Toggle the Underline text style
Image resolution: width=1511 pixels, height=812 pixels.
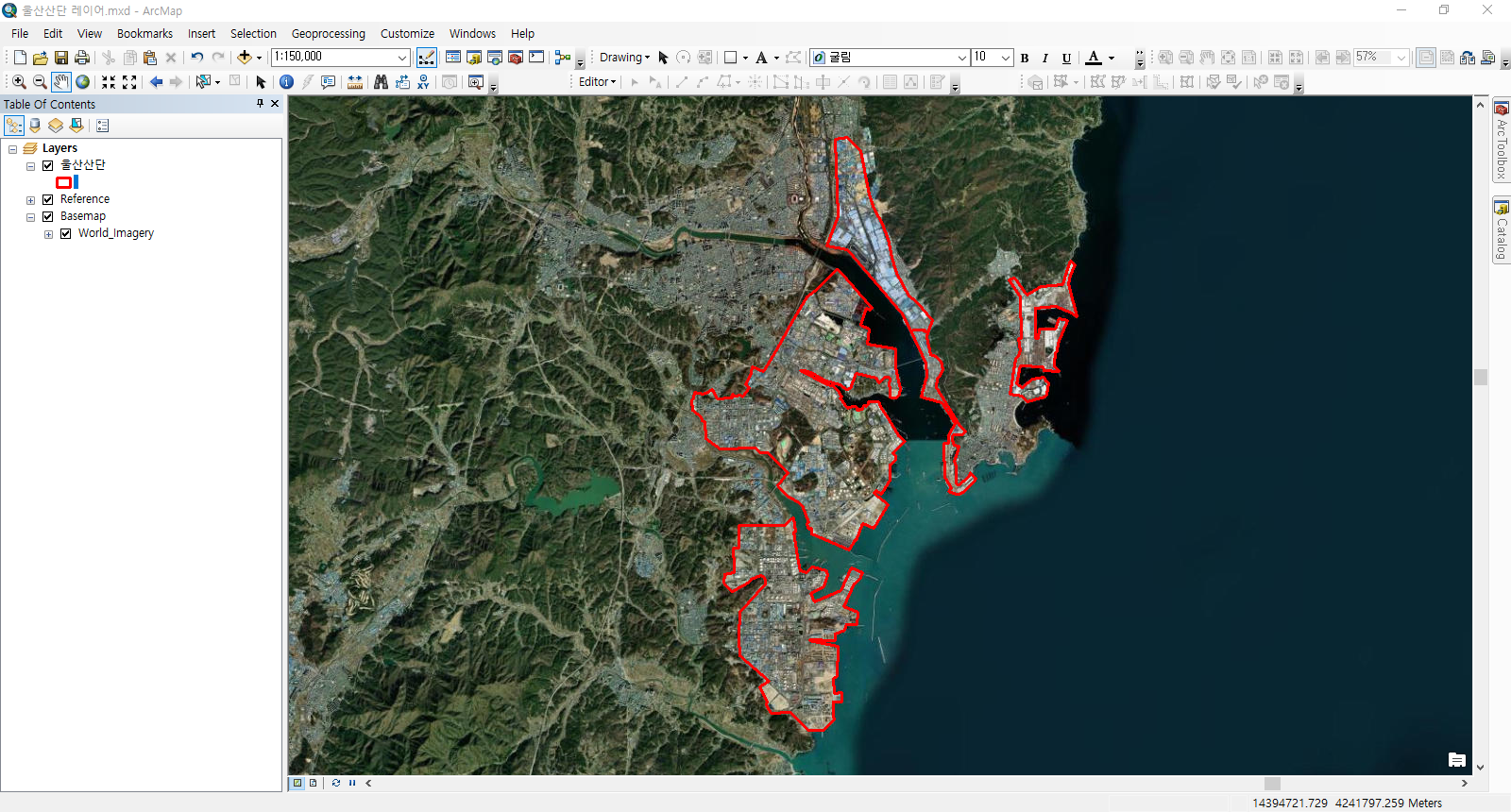pyautogui.click(x=1066, y=58)
